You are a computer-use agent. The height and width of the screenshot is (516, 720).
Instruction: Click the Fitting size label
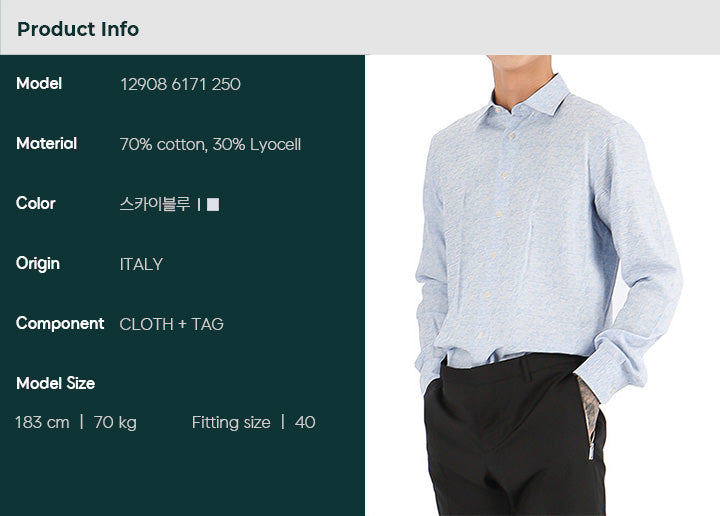coord(231,422)
